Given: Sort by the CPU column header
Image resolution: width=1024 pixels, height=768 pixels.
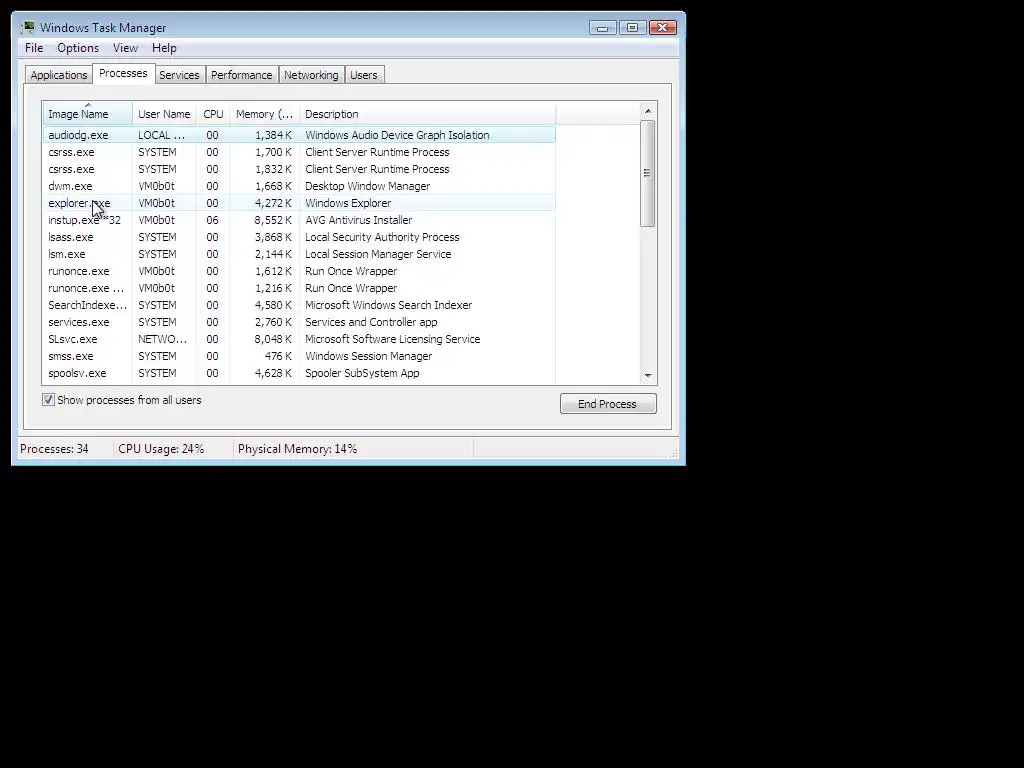Looking at the screenshot, I should tap(213, 114).
